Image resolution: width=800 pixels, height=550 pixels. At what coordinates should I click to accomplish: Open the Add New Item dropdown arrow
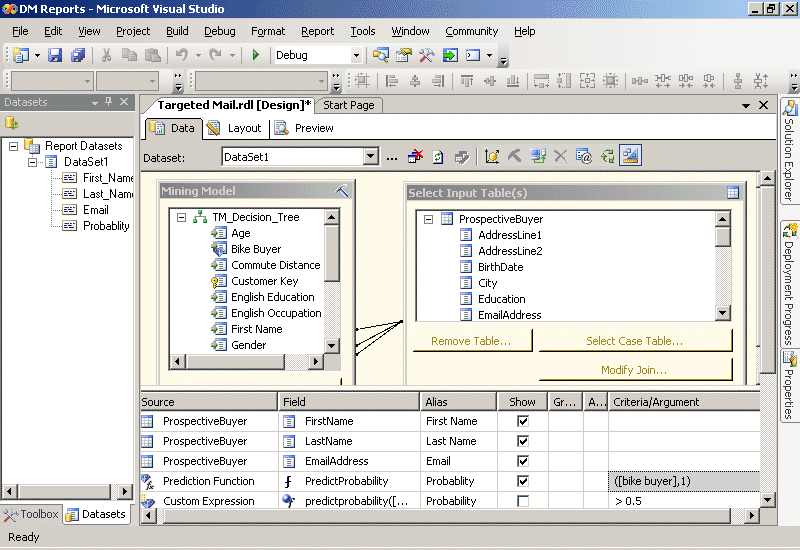37,55
